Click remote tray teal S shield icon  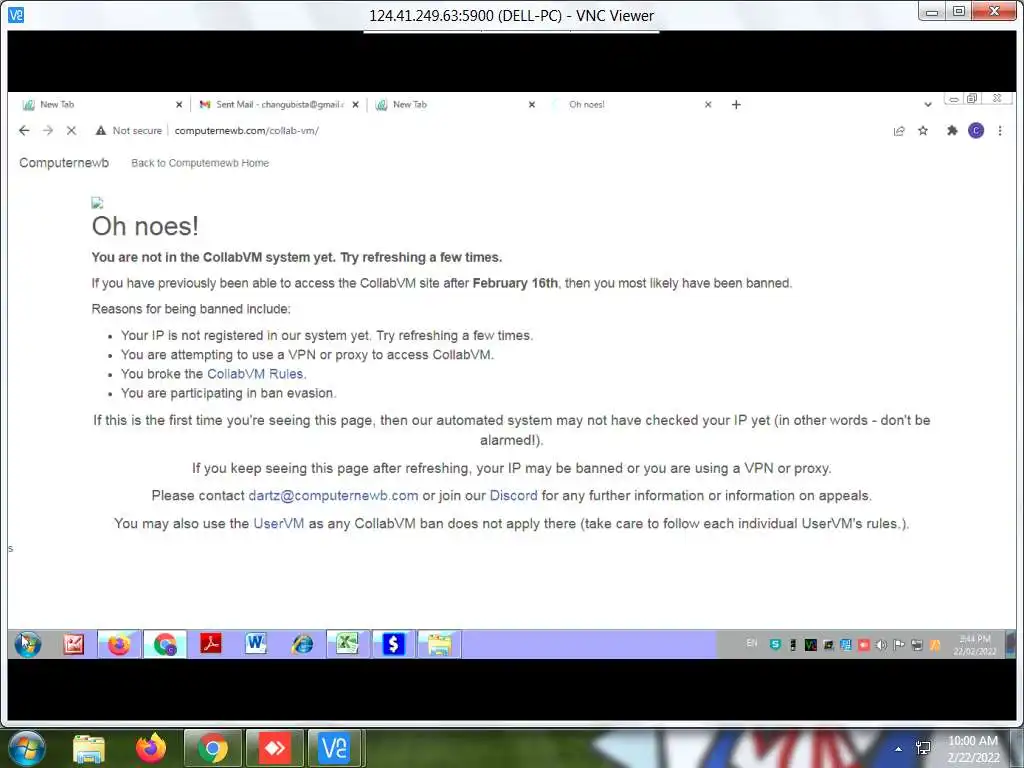[775, 645]
